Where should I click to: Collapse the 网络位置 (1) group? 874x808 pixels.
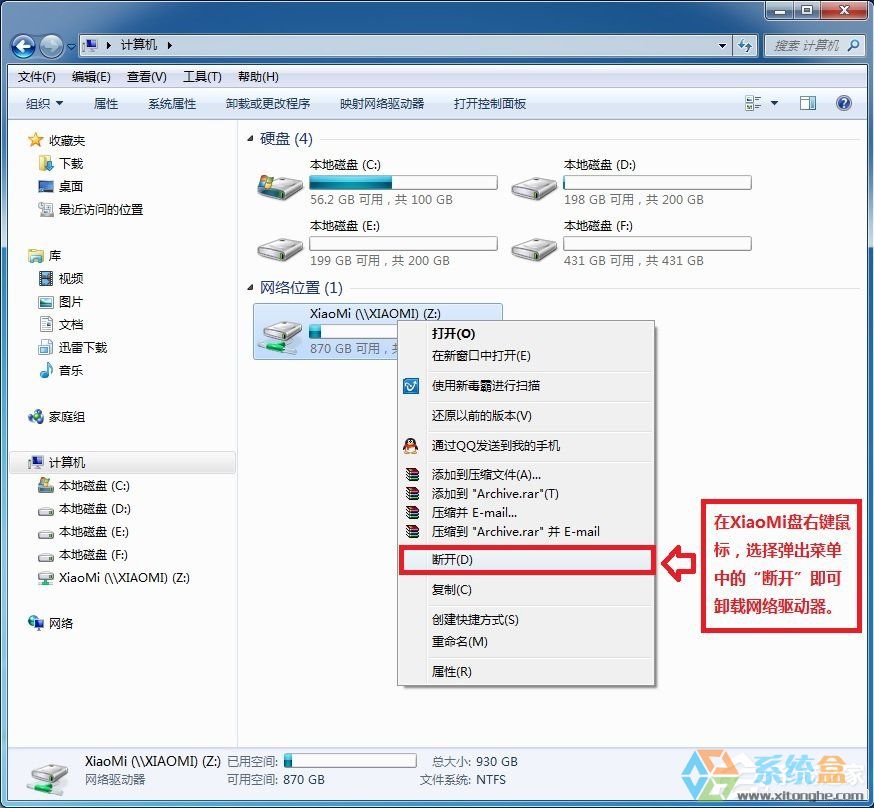(x=251, y=288)
